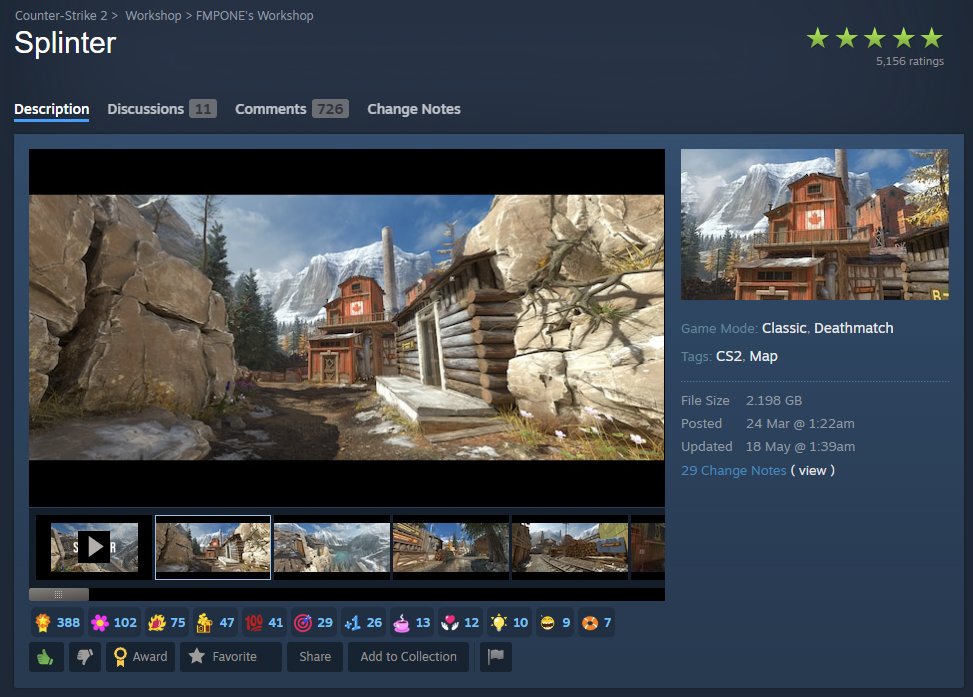Viewport: 973px width, 697px height.
Task: Add the Splinter map to Favorites
Action: coord(230,657)
